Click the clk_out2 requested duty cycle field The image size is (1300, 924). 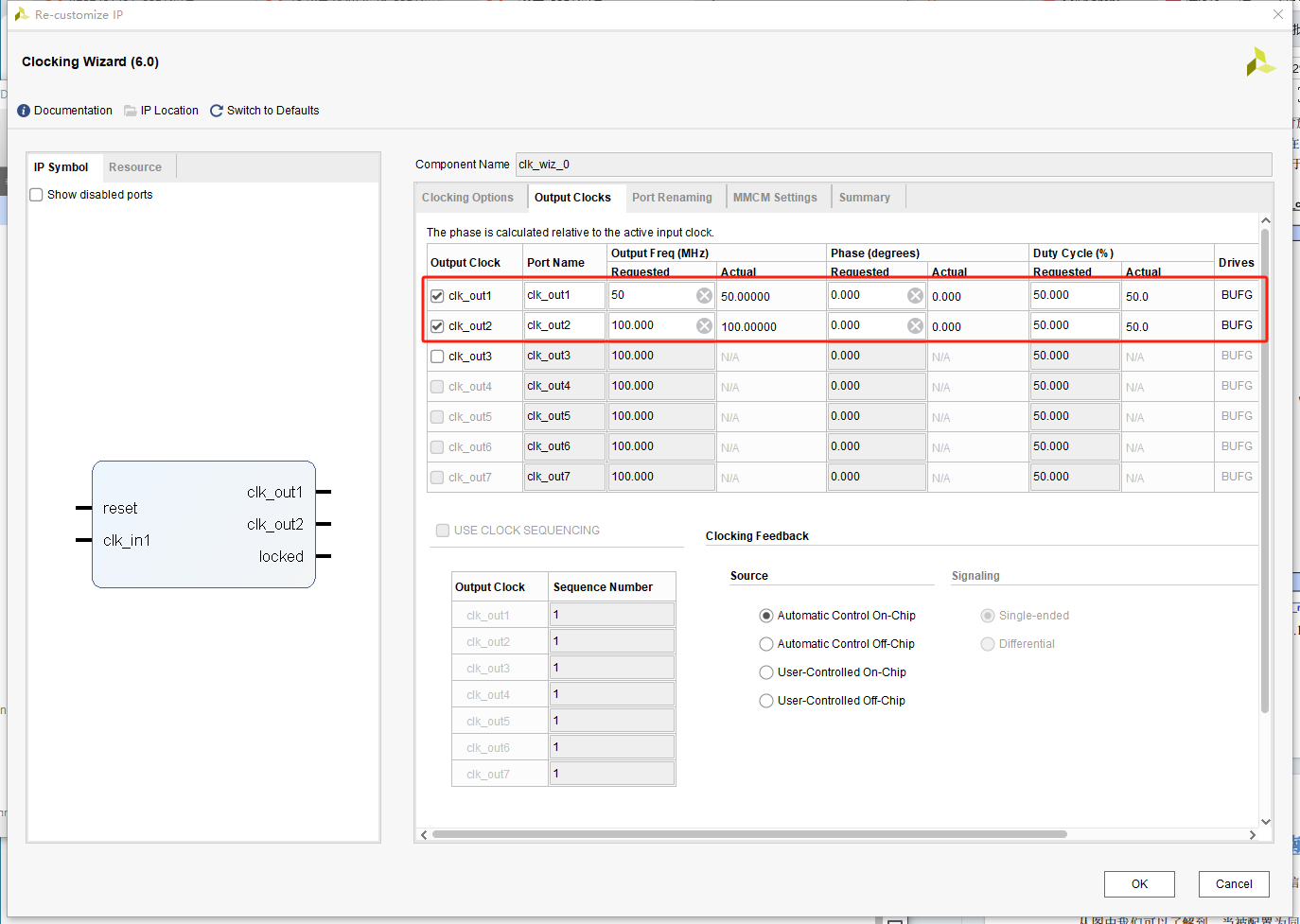click(x=1075, y=325)
